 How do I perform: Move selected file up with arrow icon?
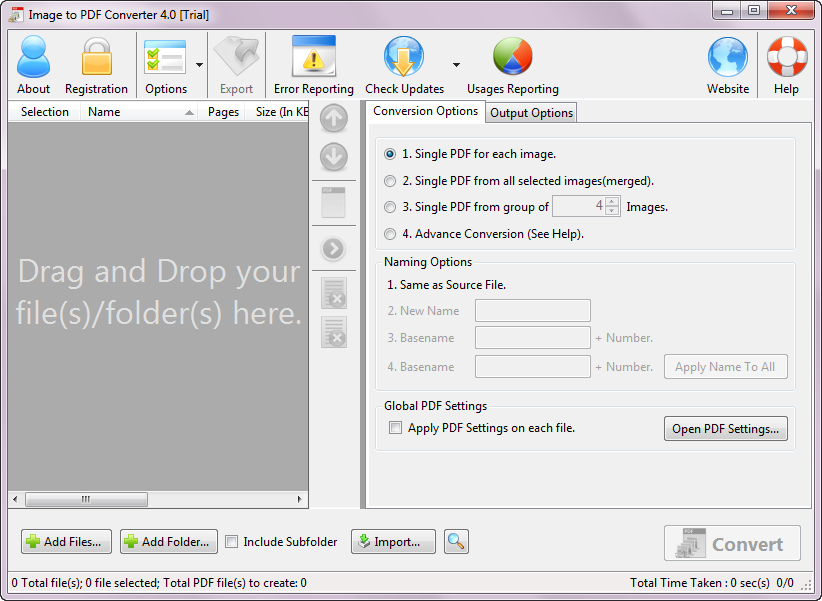coord(333,119)
